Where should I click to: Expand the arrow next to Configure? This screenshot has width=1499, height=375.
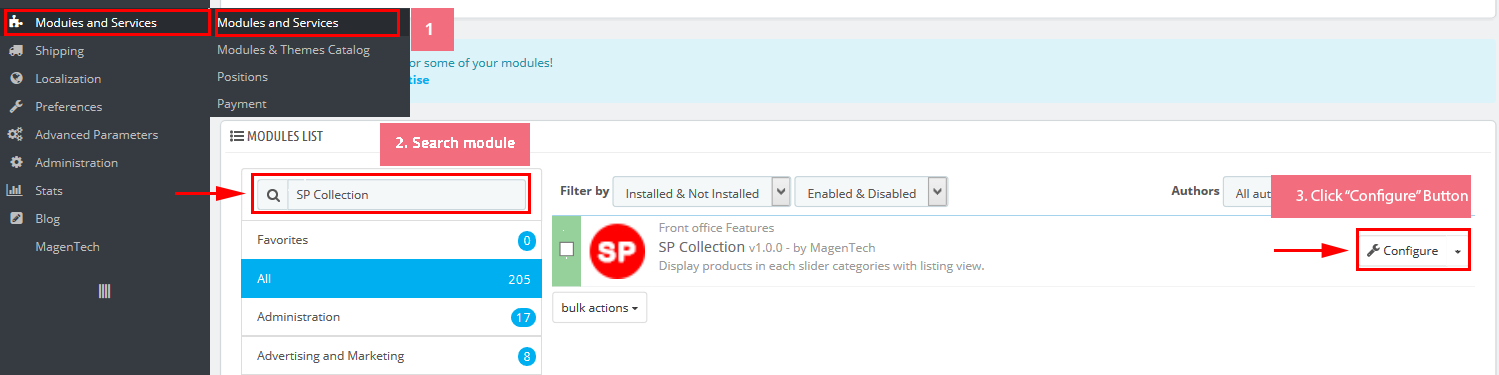[1458, 252]
